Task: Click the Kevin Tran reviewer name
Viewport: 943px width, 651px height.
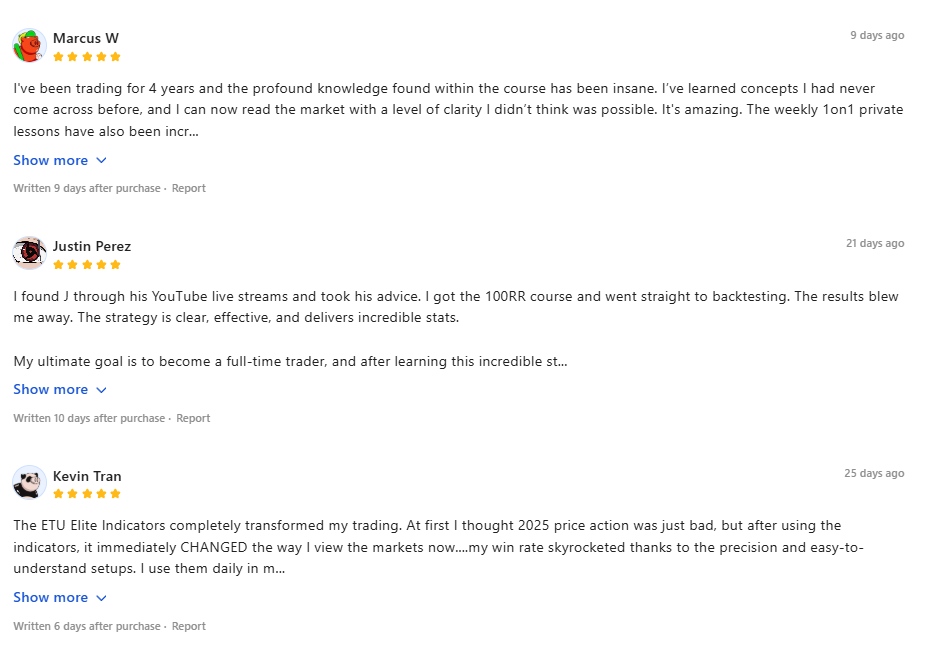Action: click(87, 476)
